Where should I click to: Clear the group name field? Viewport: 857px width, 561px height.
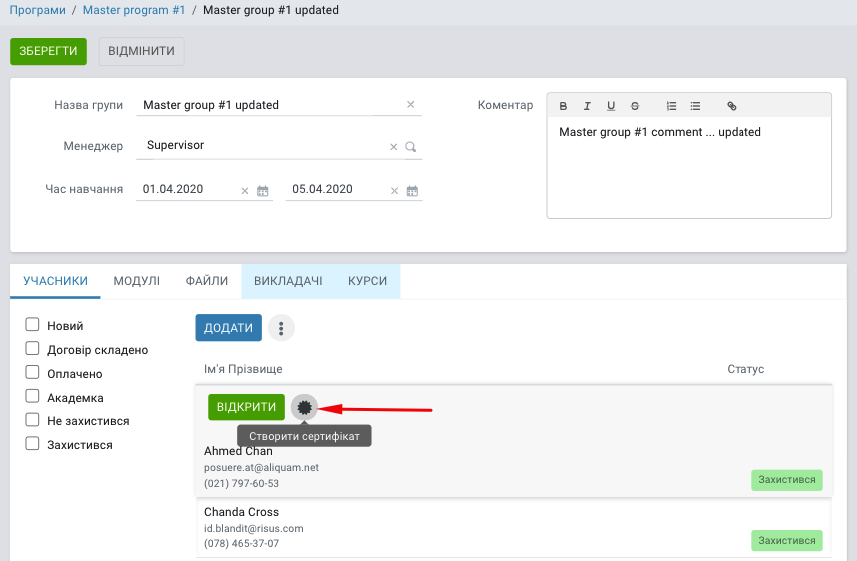[410, 104]
